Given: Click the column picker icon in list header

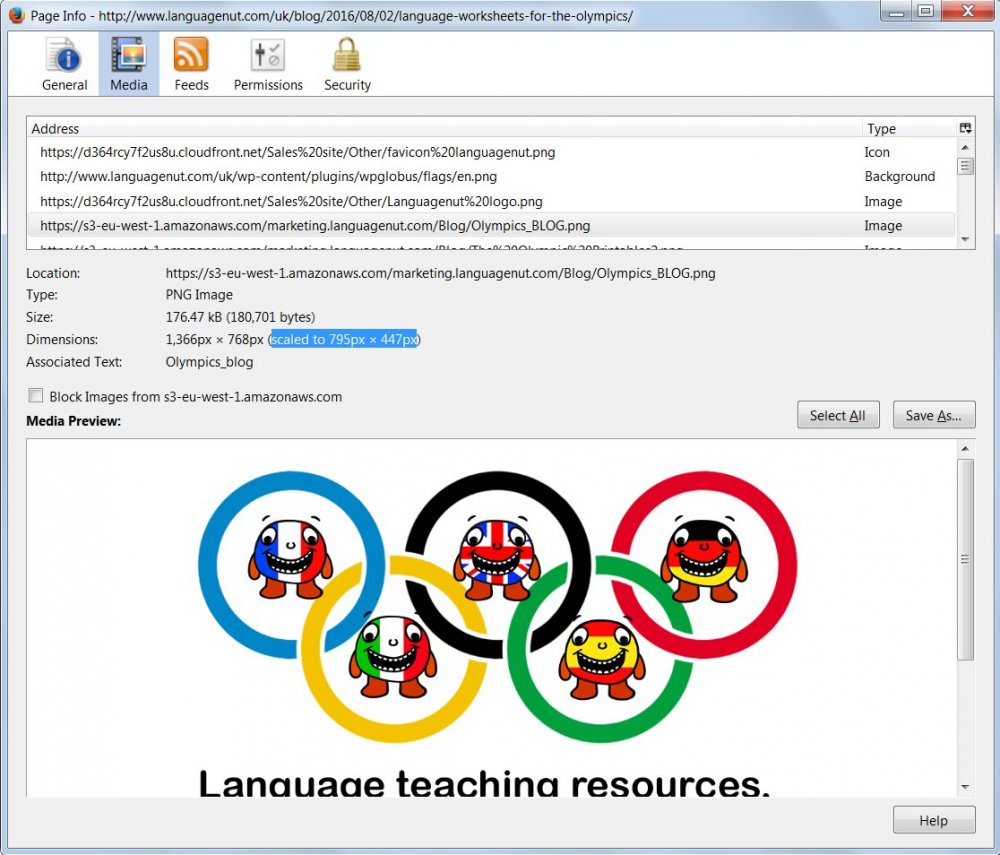Looking at the screenshot, I should [x=965, y=128].
